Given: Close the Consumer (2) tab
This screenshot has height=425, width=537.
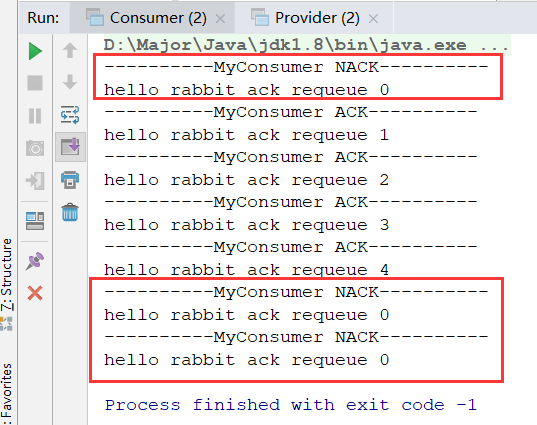Looking at the screenshot, I should (x=221, y=18).
